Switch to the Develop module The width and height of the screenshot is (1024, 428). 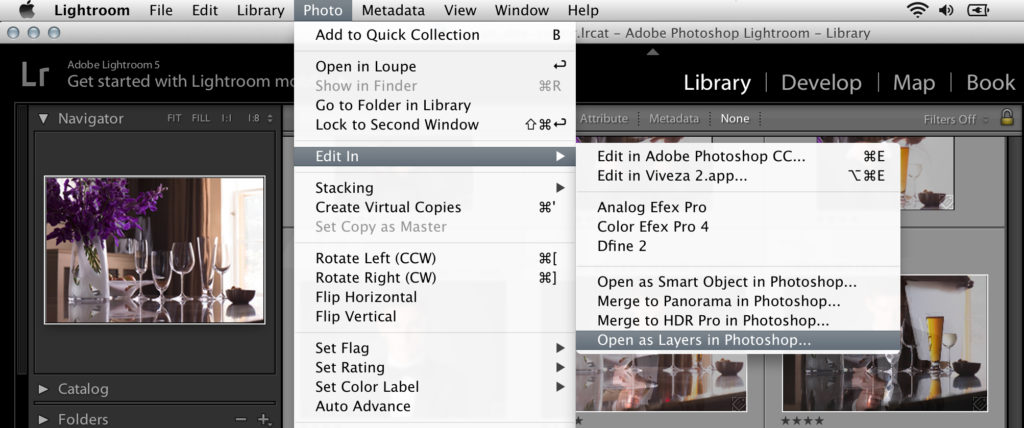coord(819,82)
